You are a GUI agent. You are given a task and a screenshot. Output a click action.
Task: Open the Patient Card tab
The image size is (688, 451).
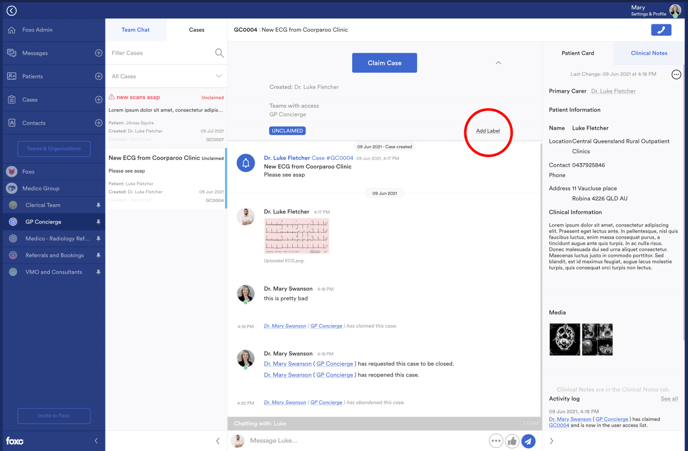pos(578,53)
